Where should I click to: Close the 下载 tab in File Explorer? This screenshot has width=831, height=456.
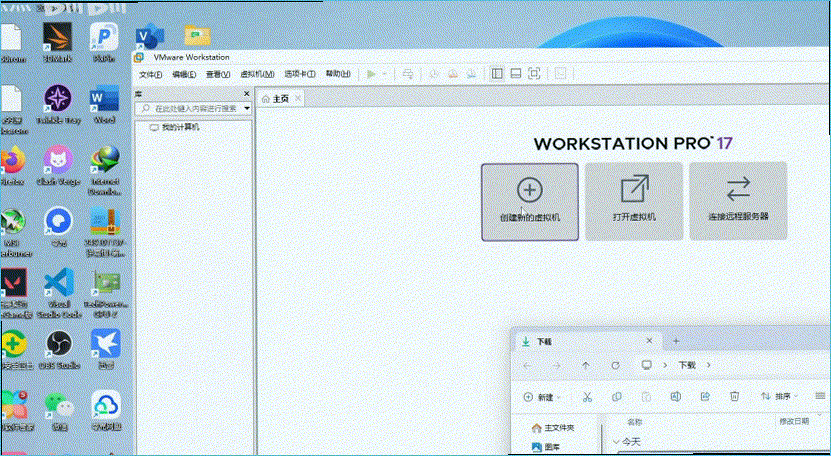[x=649, y=341]
